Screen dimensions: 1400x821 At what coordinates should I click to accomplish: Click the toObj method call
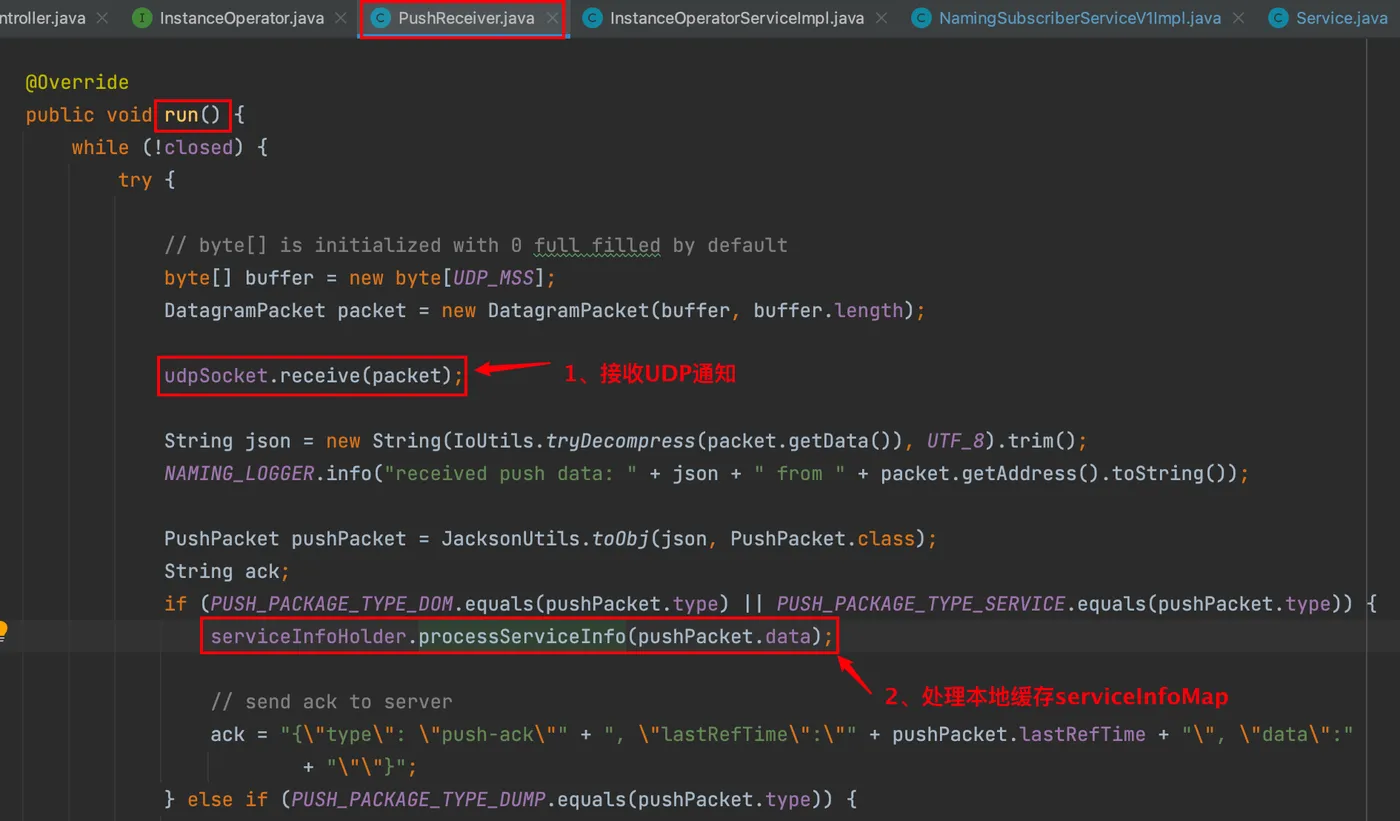pyautogui.click(x=620, y=539)
